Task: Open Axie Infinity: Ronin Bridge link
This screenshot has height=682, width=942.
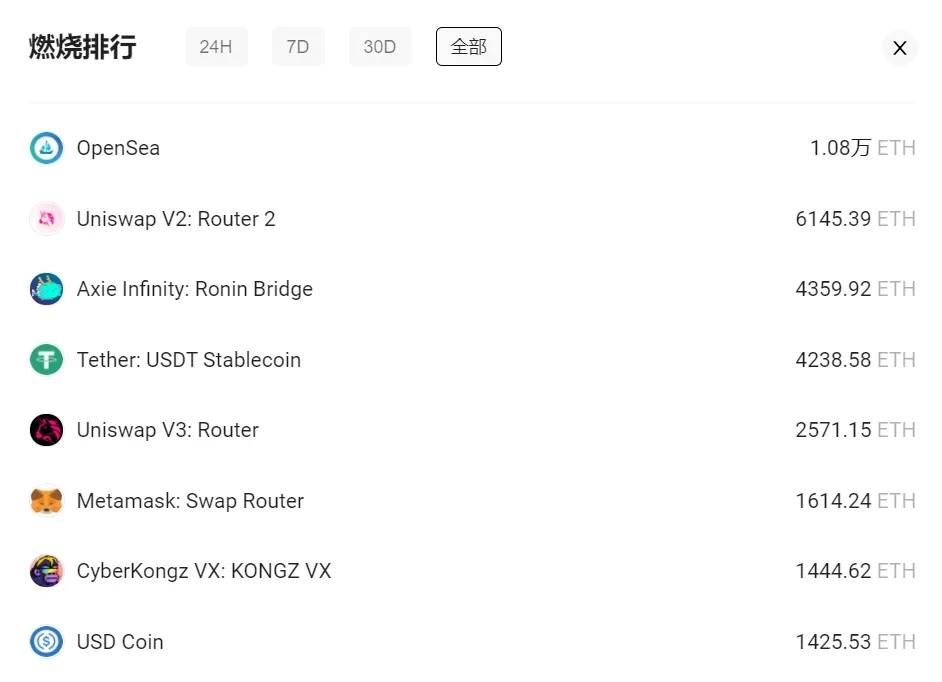Action: click(195, 289)
